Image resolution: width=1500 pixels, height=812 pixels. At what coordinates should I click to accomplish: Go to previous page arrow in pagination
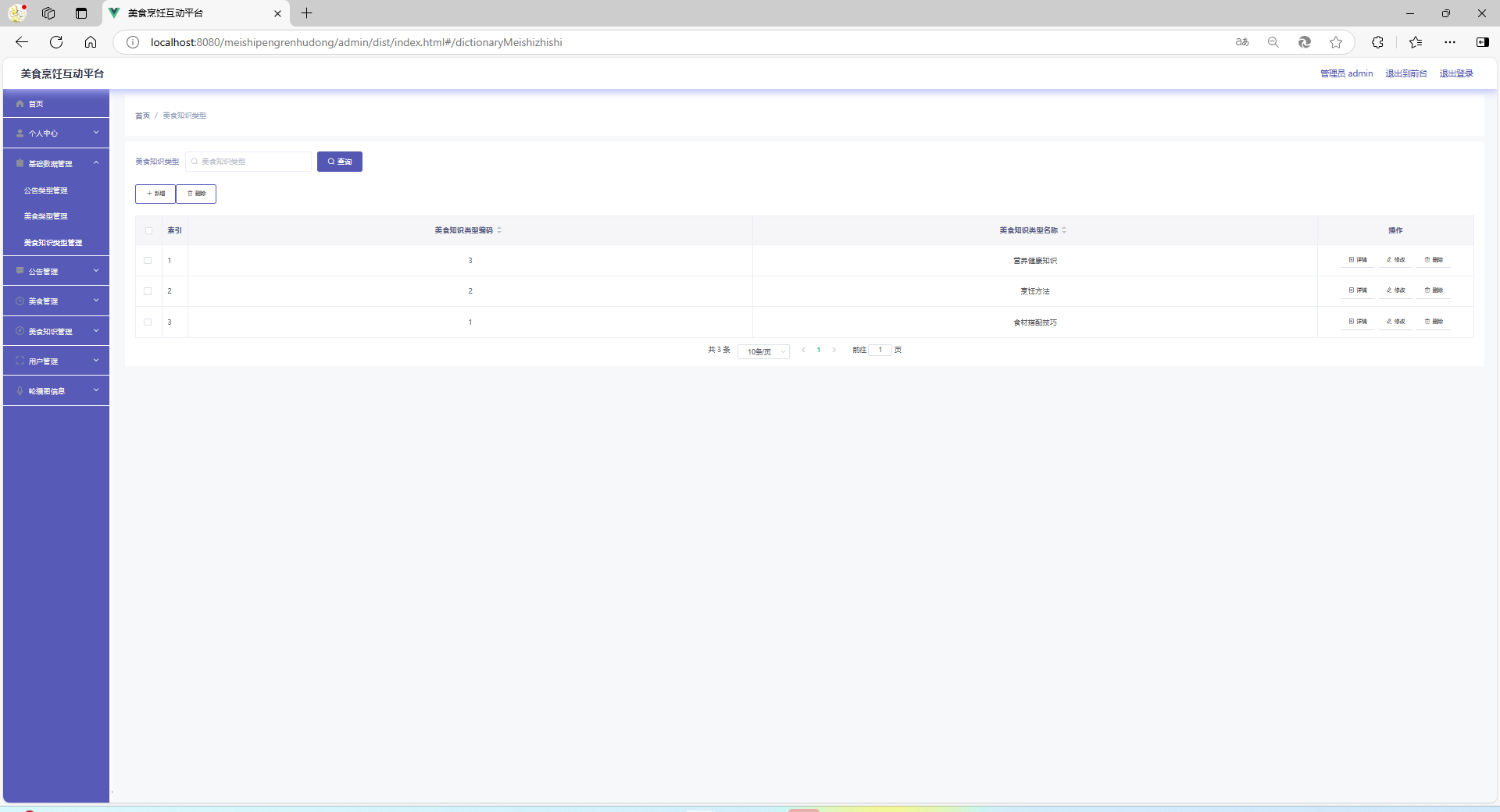[x=803, y=350]
